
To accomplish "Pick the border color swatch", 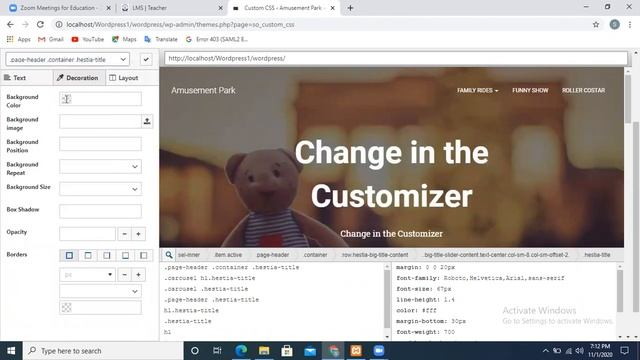I will click(x=67, y=307).
